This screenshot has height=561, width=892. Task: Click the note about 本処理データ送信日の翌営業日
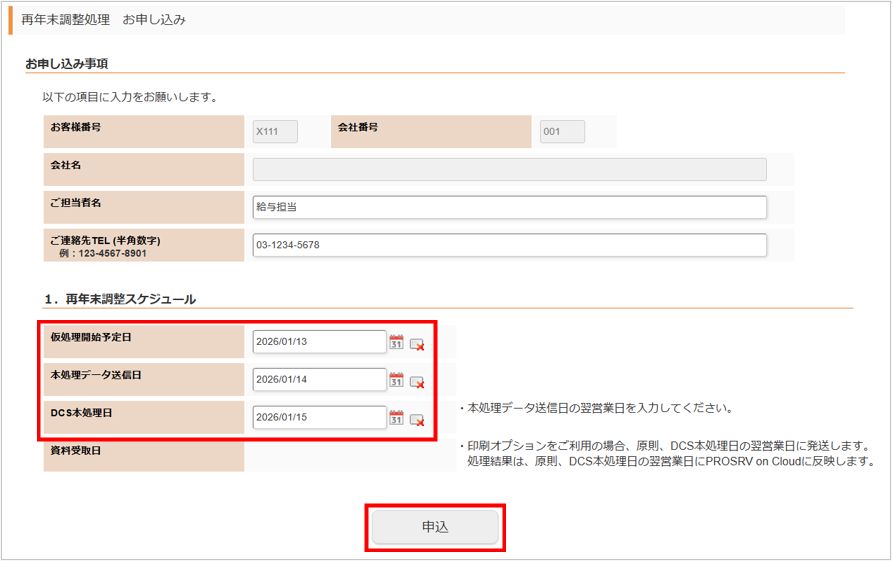coord(596,408)
